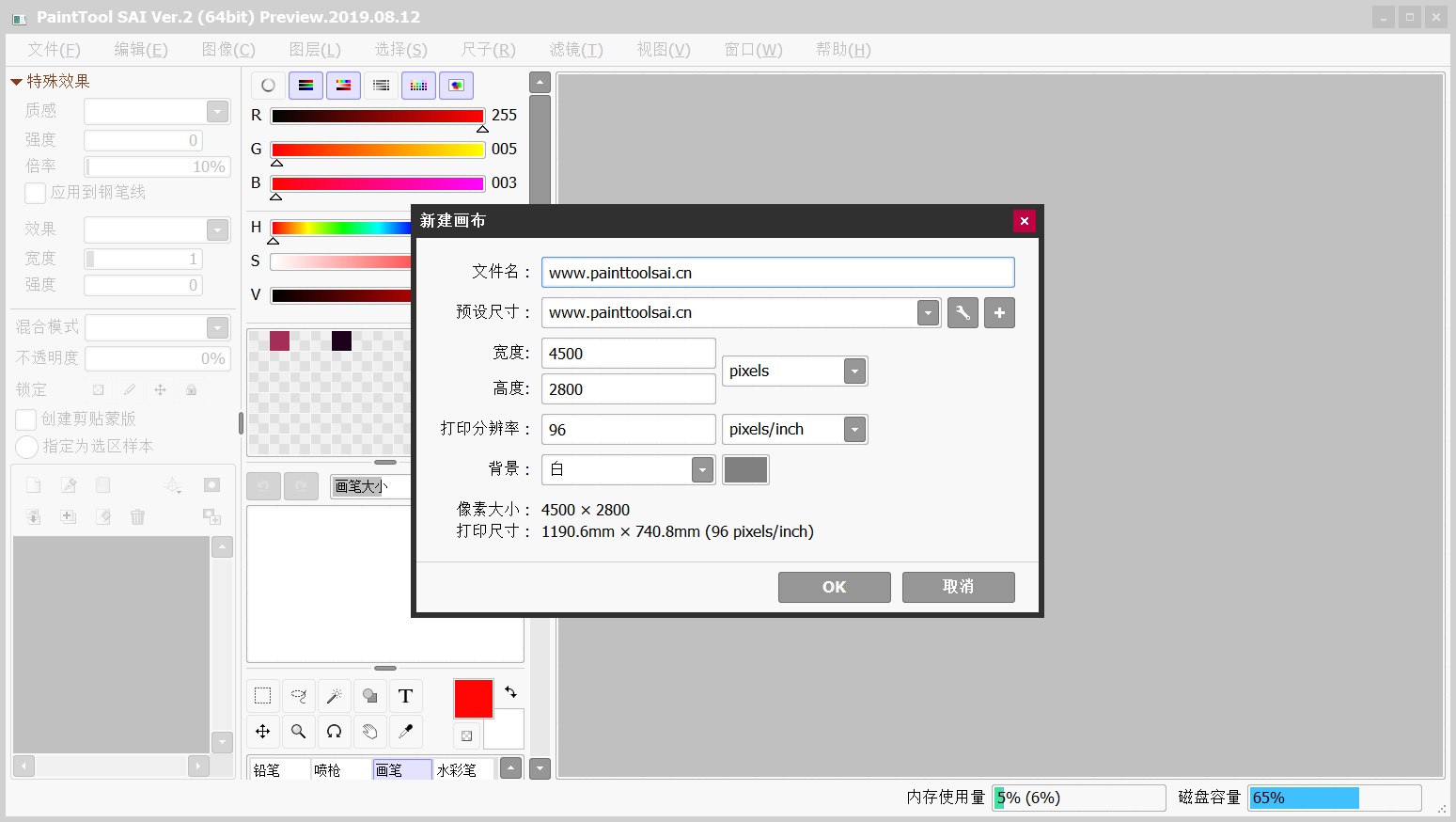Image resolution: width=1456 pixels, height=822 pixels.
Task: Select the 指定为选区样本 radio option
Action: pos(26,447)
